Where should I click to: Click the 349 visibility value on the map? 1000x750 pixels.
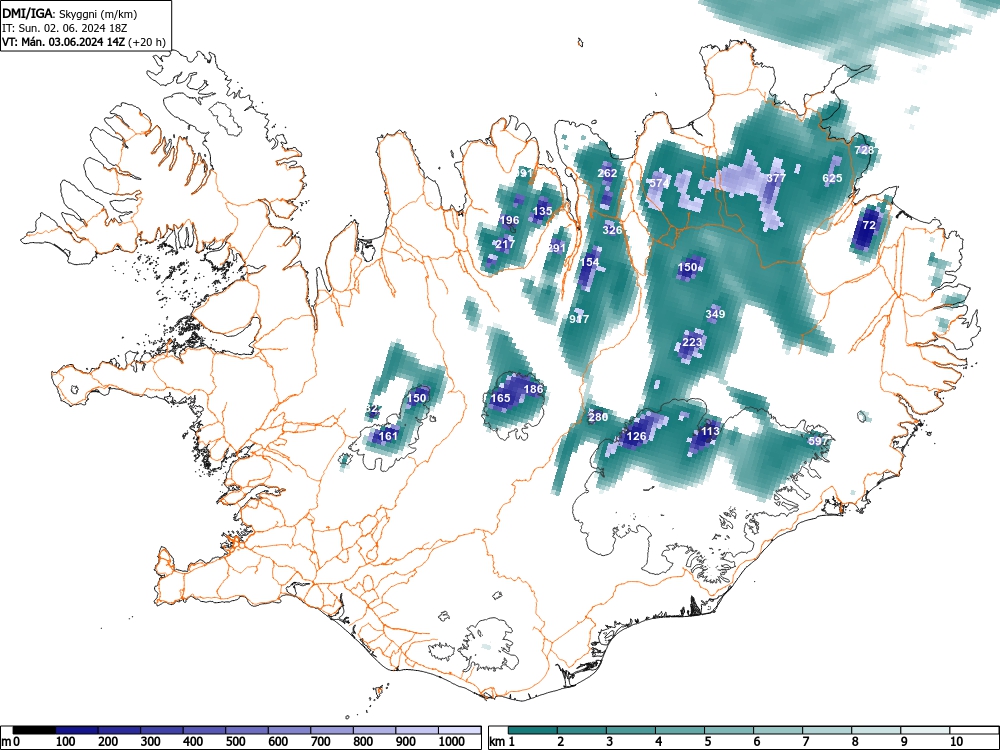tap(715, 314)
